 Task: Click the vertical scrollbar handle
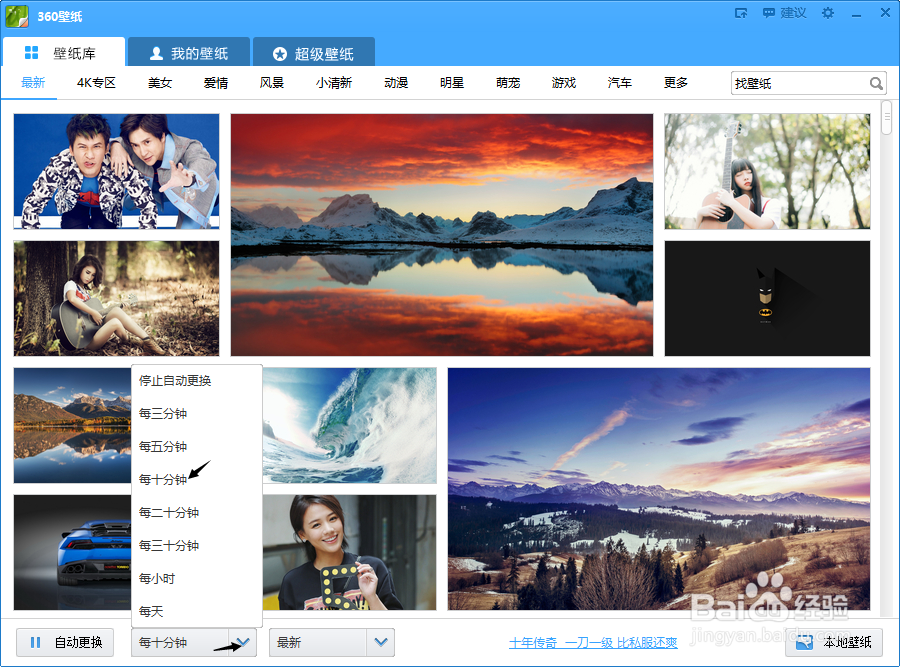coord(887,117)
